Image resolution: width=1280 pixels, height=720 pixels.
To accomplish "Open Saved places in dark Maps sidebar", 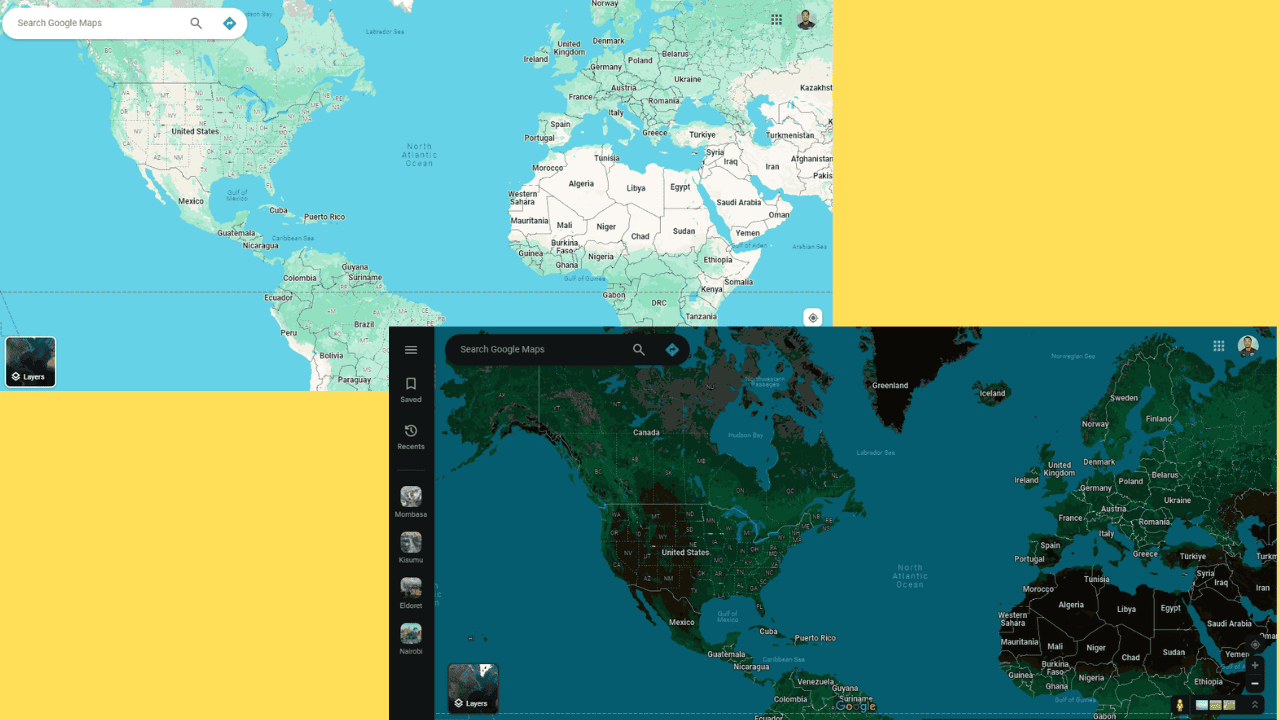I will pos(411,390).
